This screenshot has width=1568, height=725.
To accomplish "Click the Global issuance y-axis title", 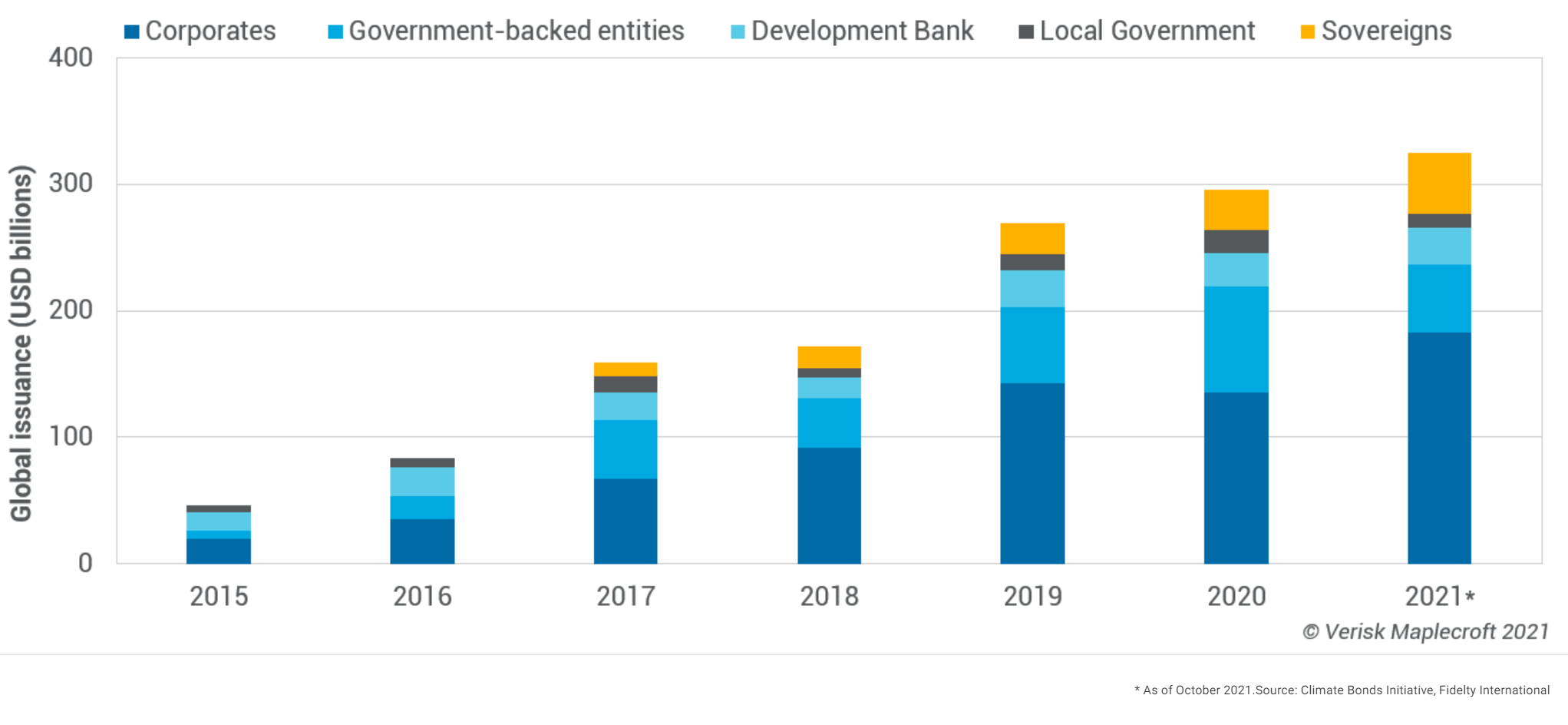I will click(x=24, y=338).
